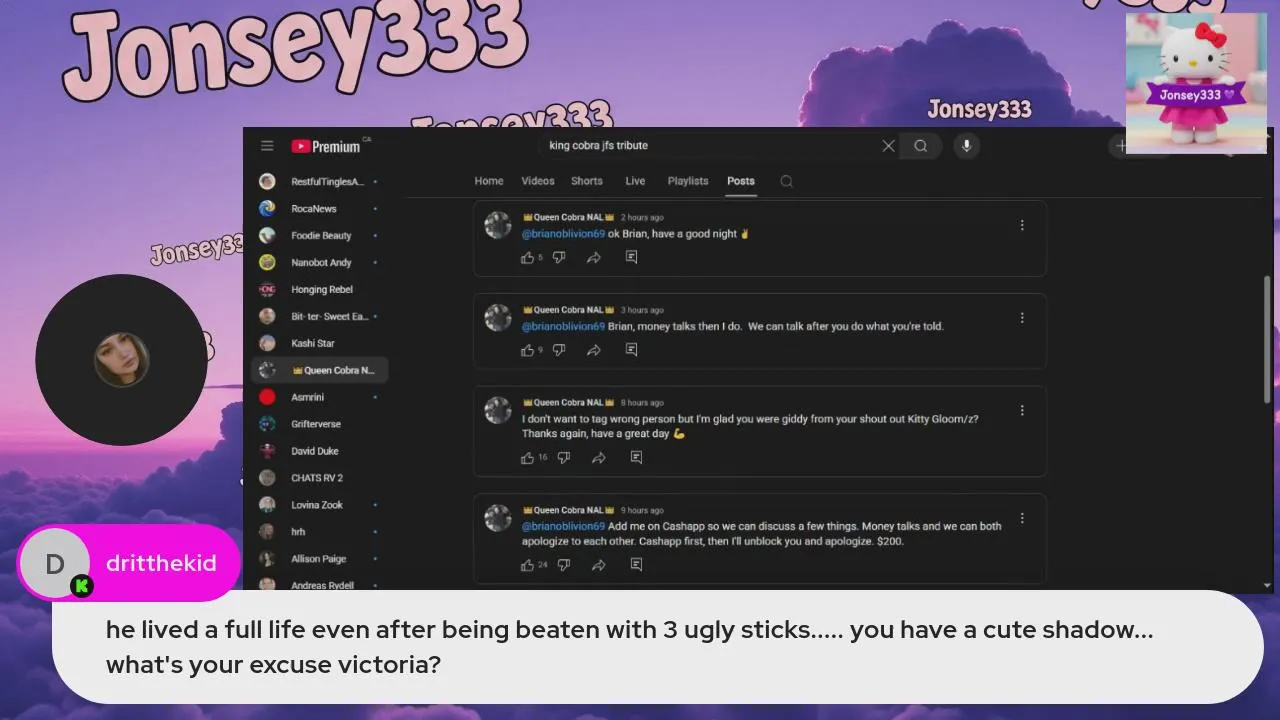This screenshot has width=1280, height=720.
Task: Open the RocaNews subscription in the sidebar
Action: (314, 209)
